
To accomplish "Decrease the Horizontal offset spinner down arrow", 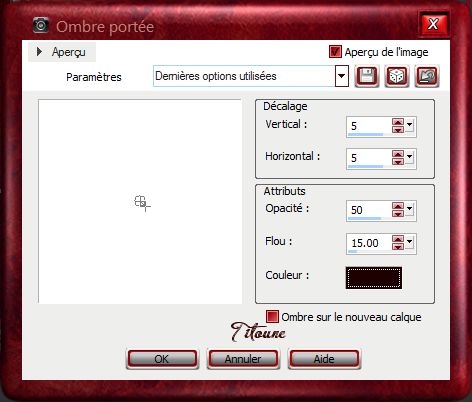I will (398, 161).
